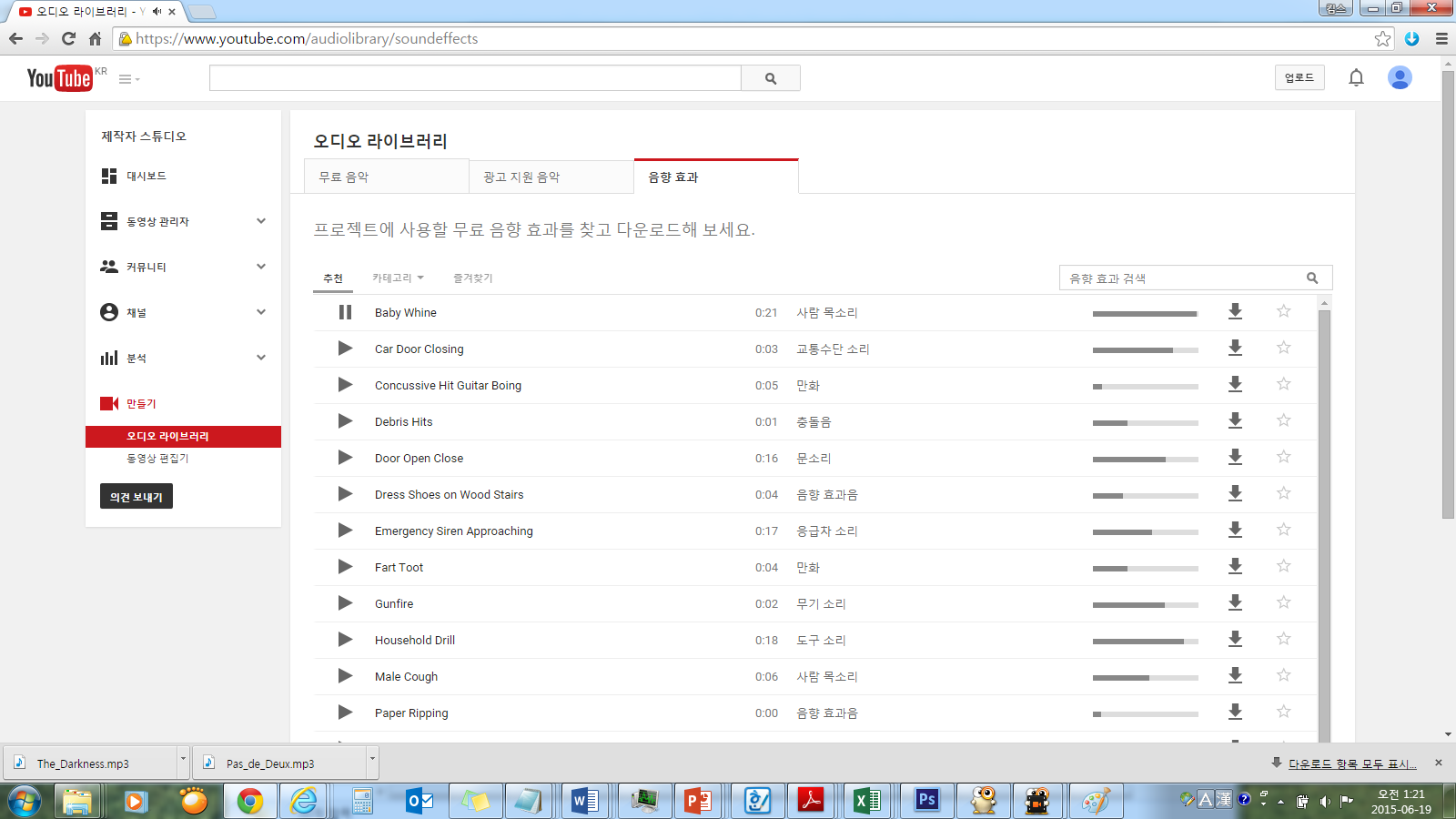This screenshot has width=1456, height=819.
Task: Pause the Baby Whine sound effect
Action: (345, 312)
